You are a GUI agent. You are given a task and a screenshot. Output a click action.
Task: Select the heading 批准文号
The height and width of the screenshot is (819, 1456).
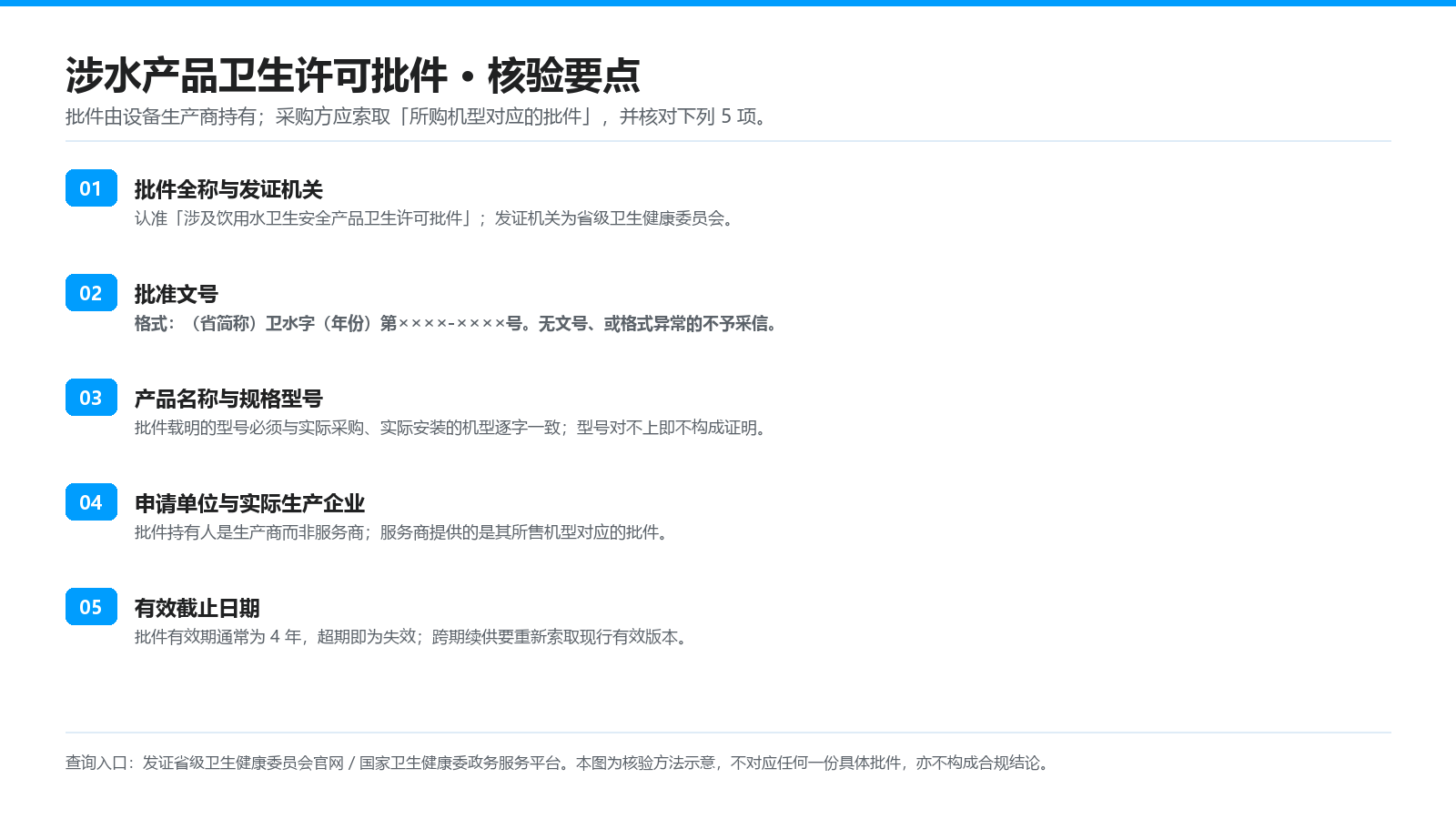pyautogui.click(x=177, y=294)
